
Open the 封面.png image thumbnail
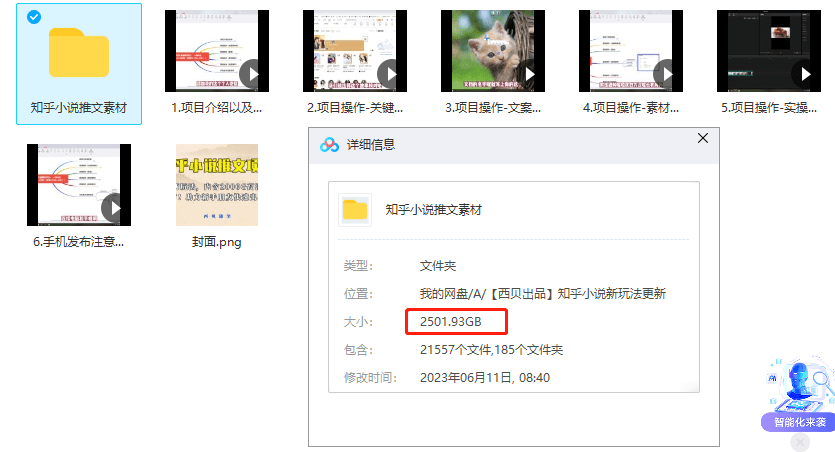[x=217, y=184]
